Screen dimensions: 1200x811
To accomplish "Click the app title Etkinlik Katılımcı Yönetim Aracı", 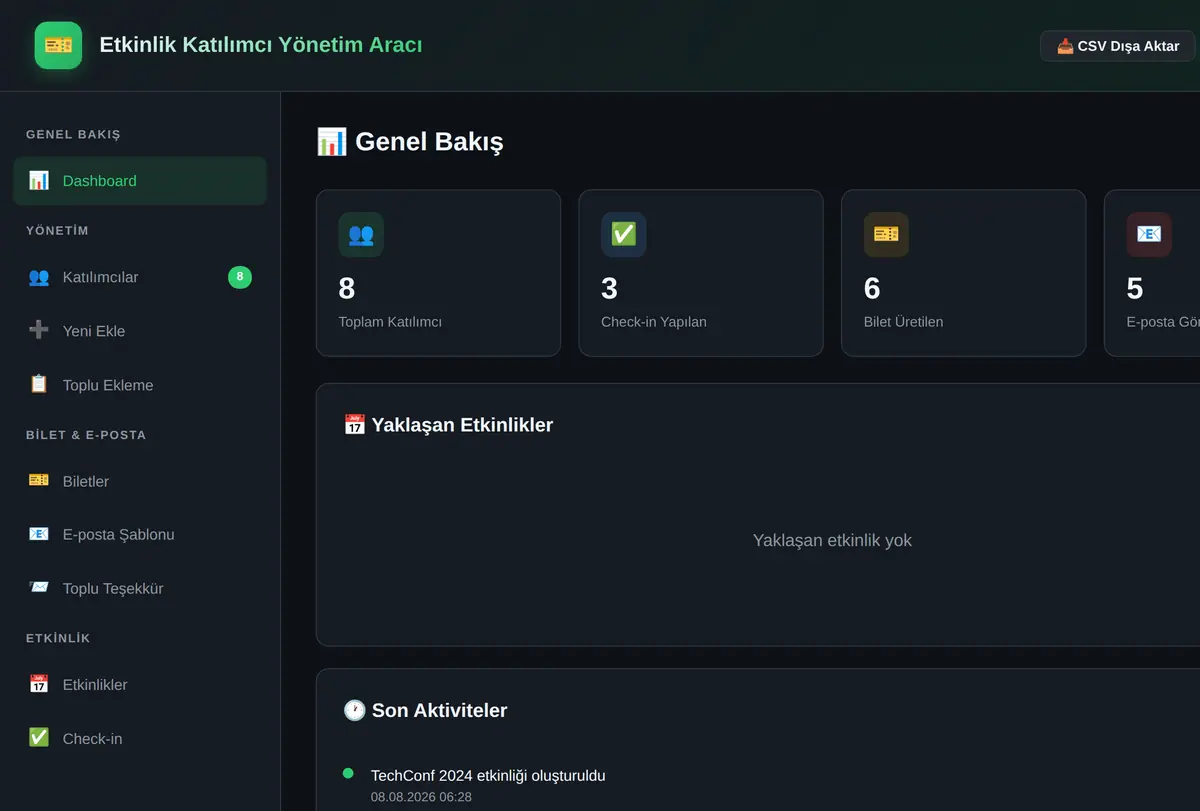I will pyautogui.click(x=261, y=45).
